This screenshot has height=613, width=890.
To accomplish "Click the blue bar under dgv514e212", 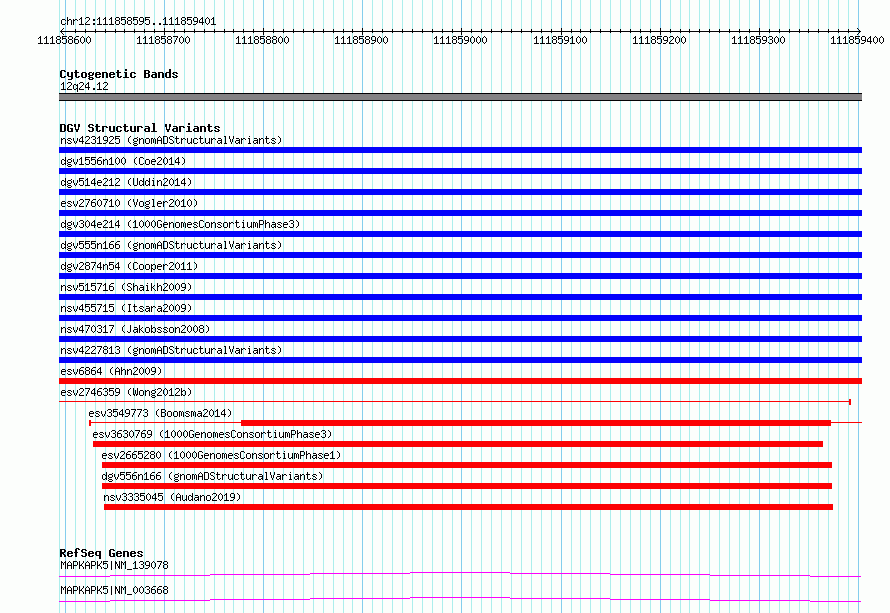I will tap(460, 192).
